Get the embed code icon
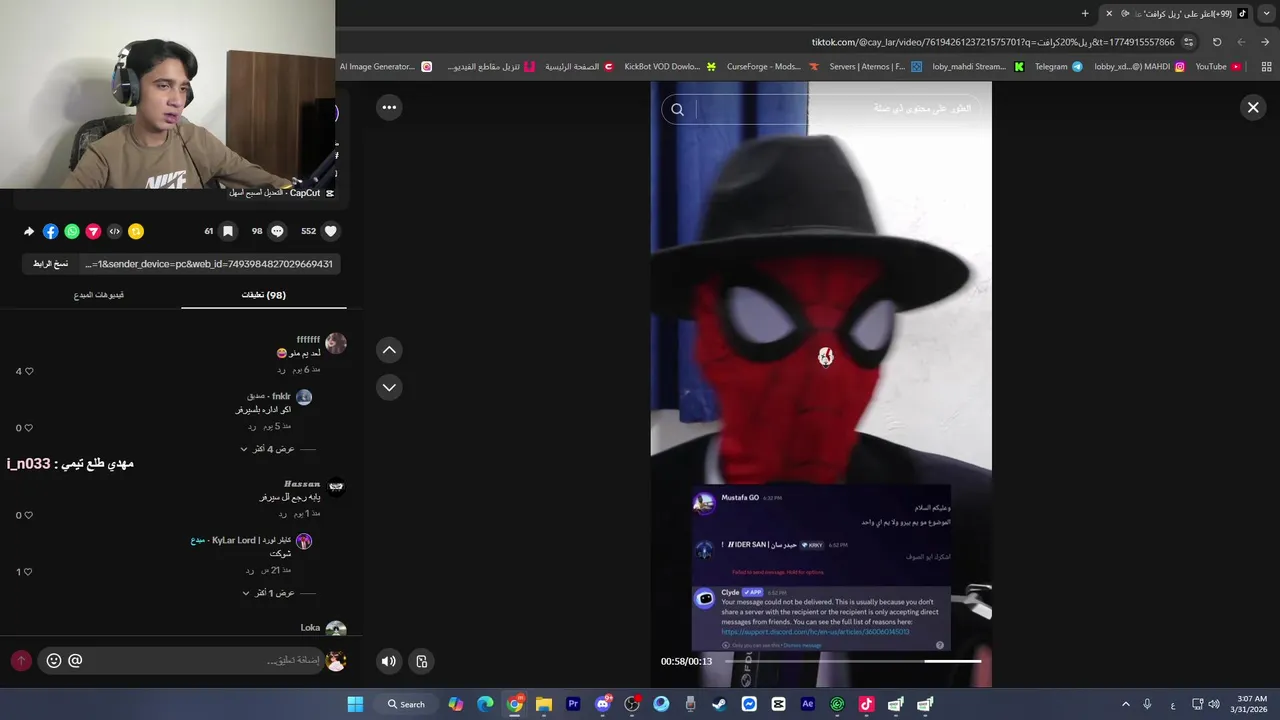Viewport: 1280px width, 720px height. point(114,231)
